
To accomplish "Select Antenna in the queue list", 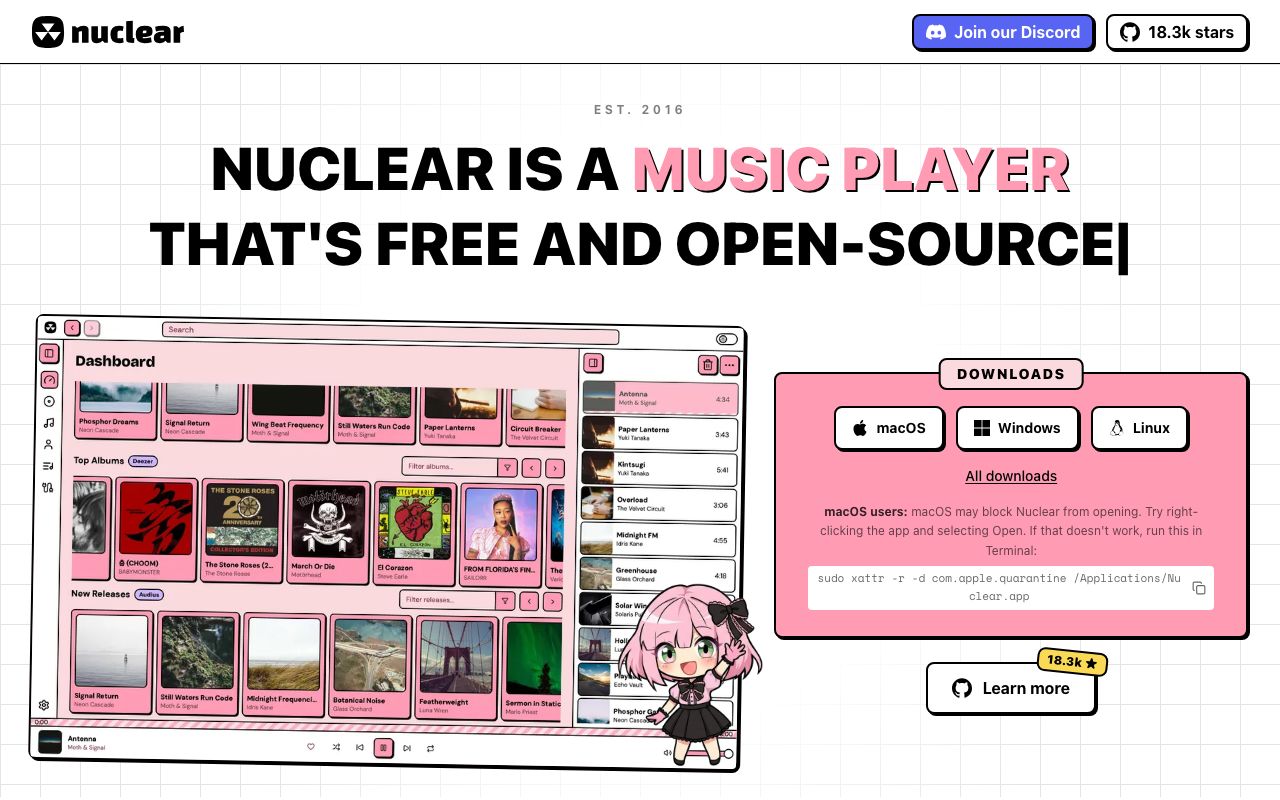I will pos(660,398).
